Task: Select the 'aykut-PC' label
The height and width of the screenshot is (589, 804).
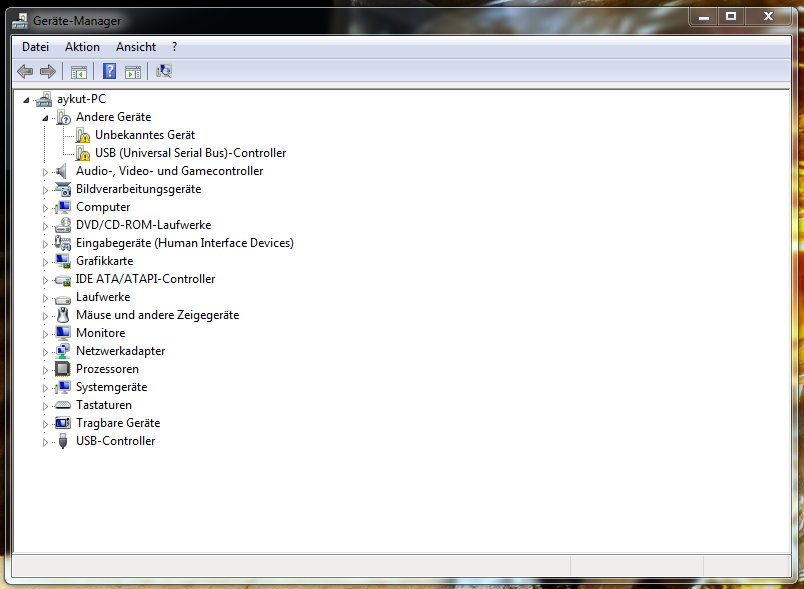Action: [x=82, y=99]
